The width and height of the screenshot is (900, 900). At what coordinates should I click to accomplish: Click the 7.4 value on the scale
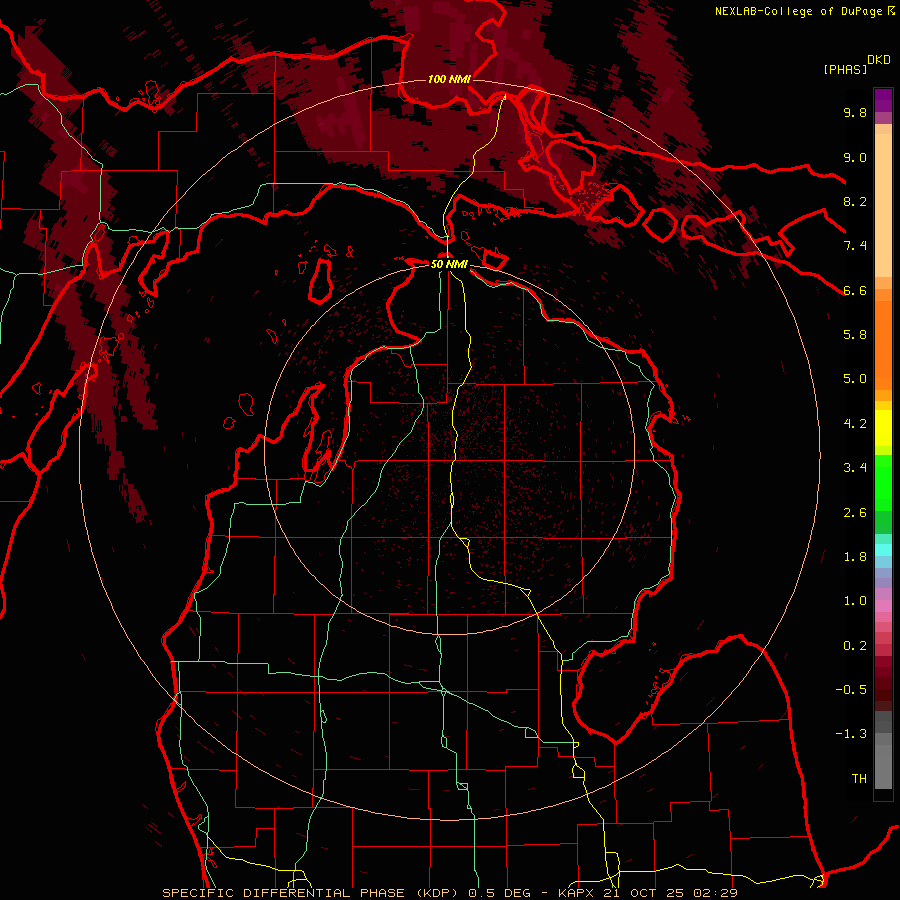pyautogui.click(x=855, y=246)
